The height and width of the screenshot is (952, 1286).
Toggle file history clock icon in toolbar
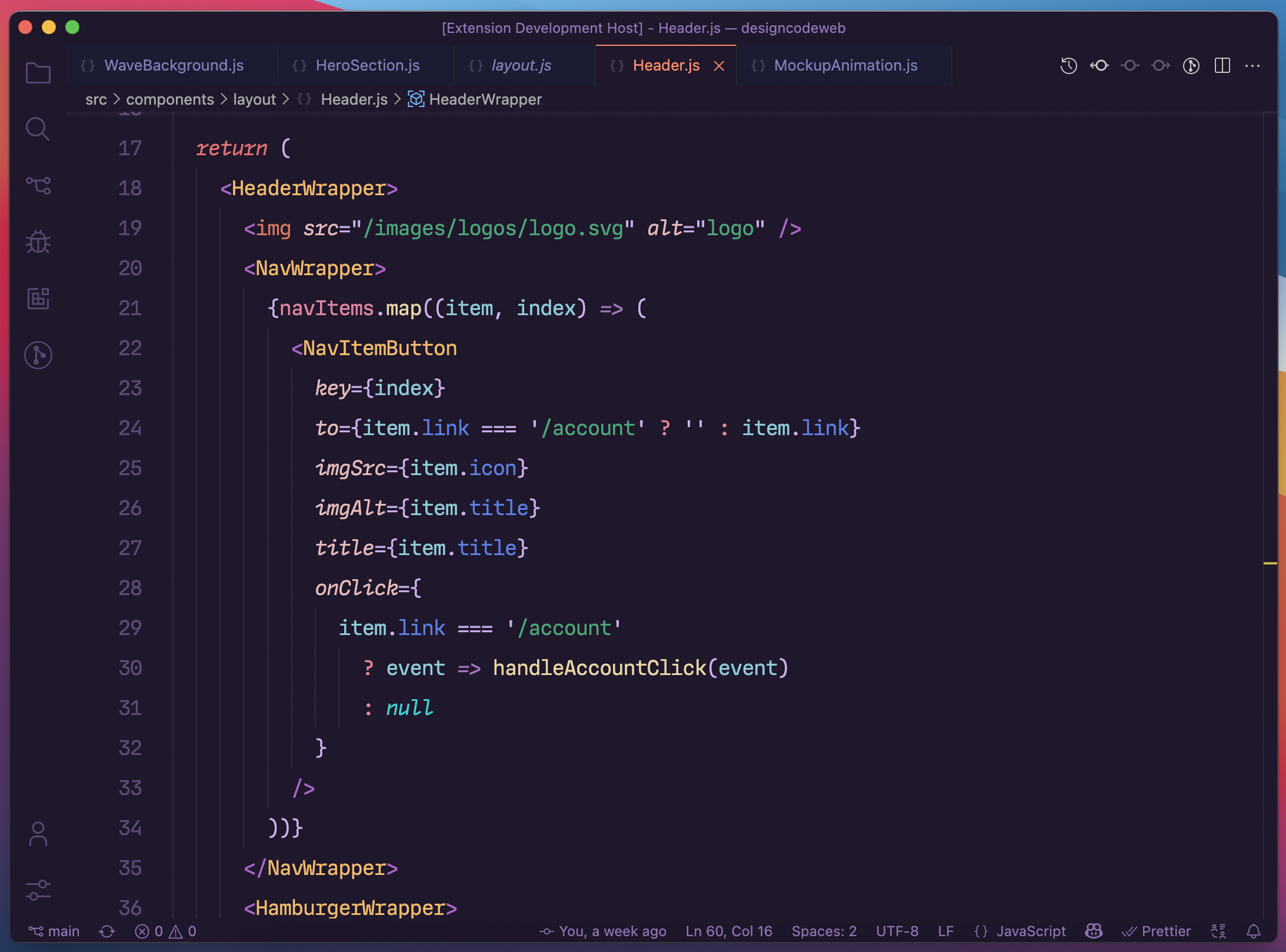pyautogui.click(x=1068, y=65)
